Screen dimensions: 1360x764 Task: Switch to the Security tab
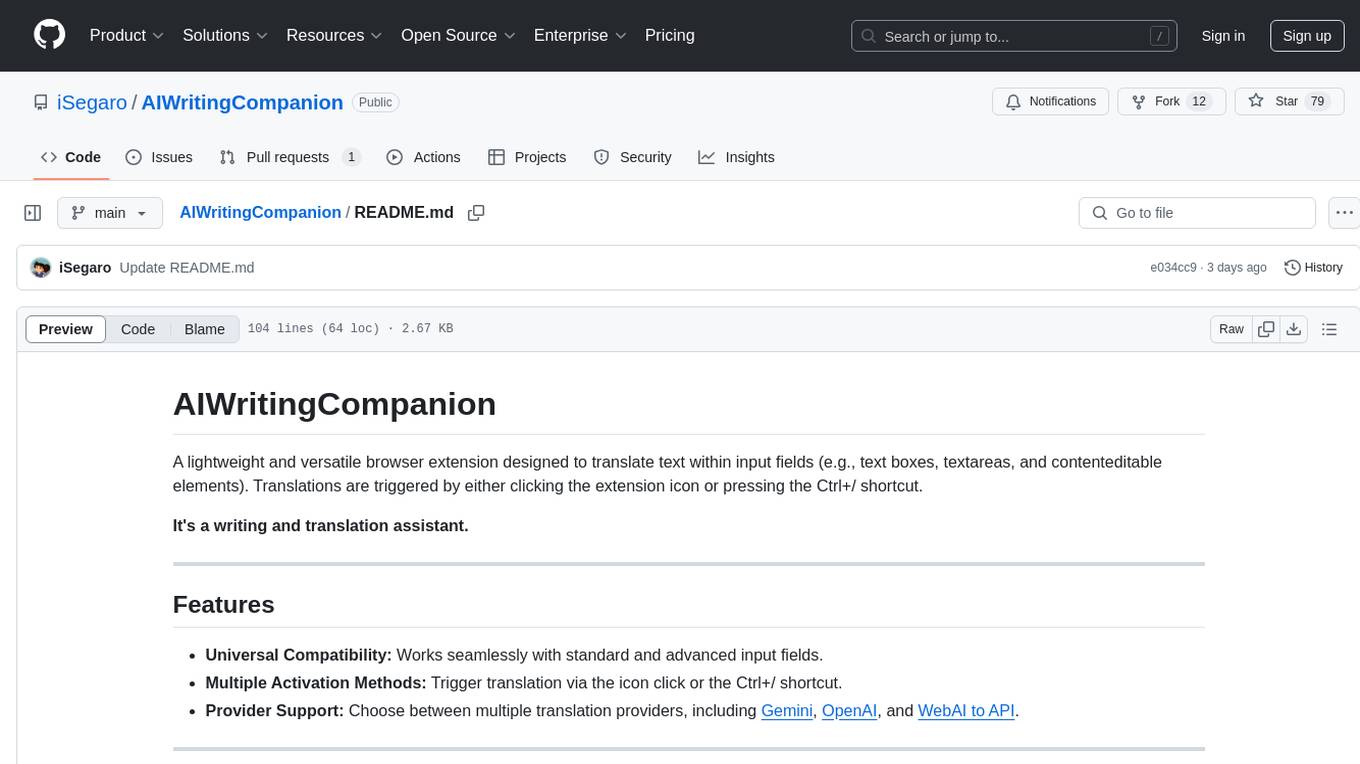632,157
